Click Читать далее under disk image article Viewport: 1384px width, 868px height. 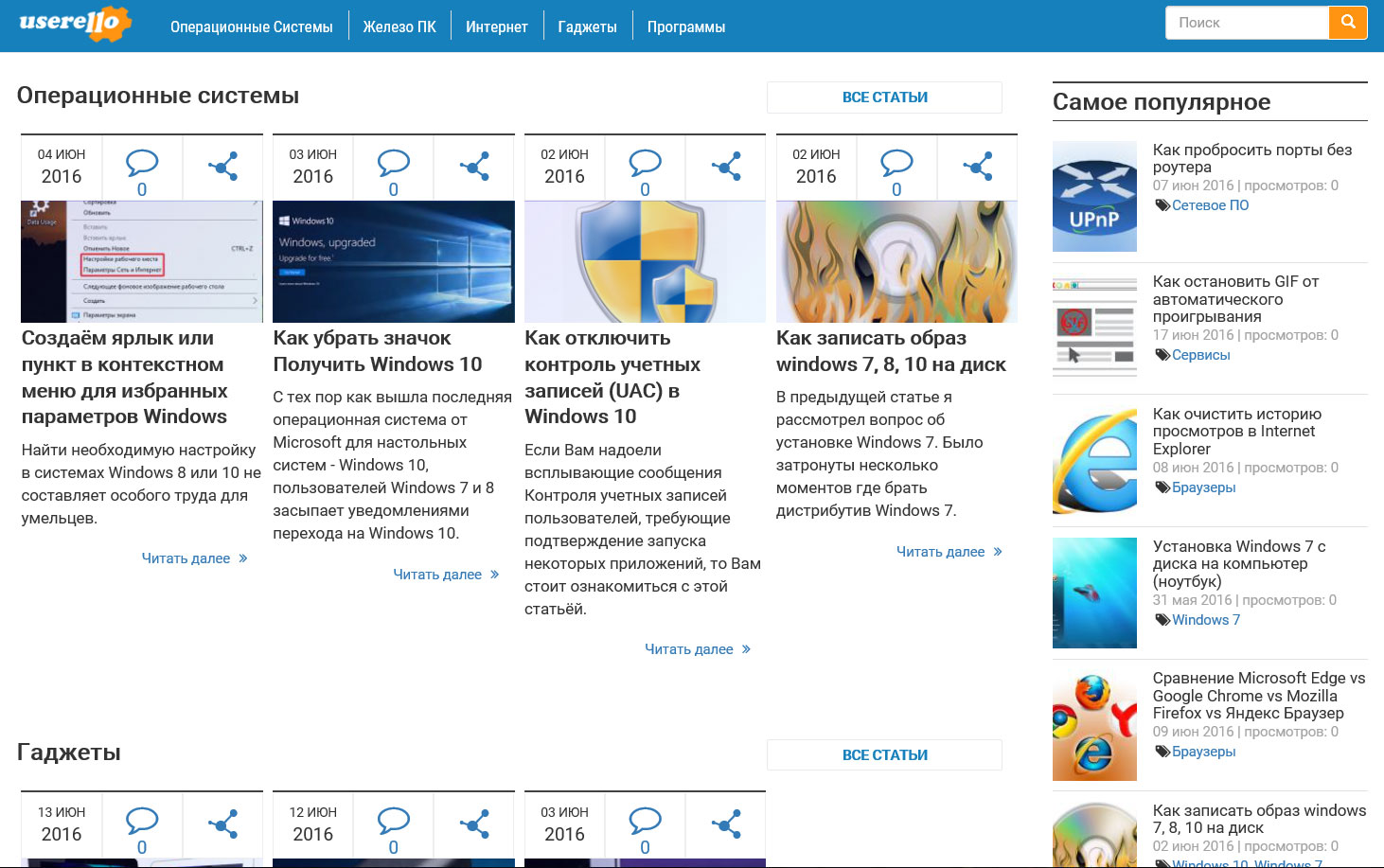coord(949,552)
